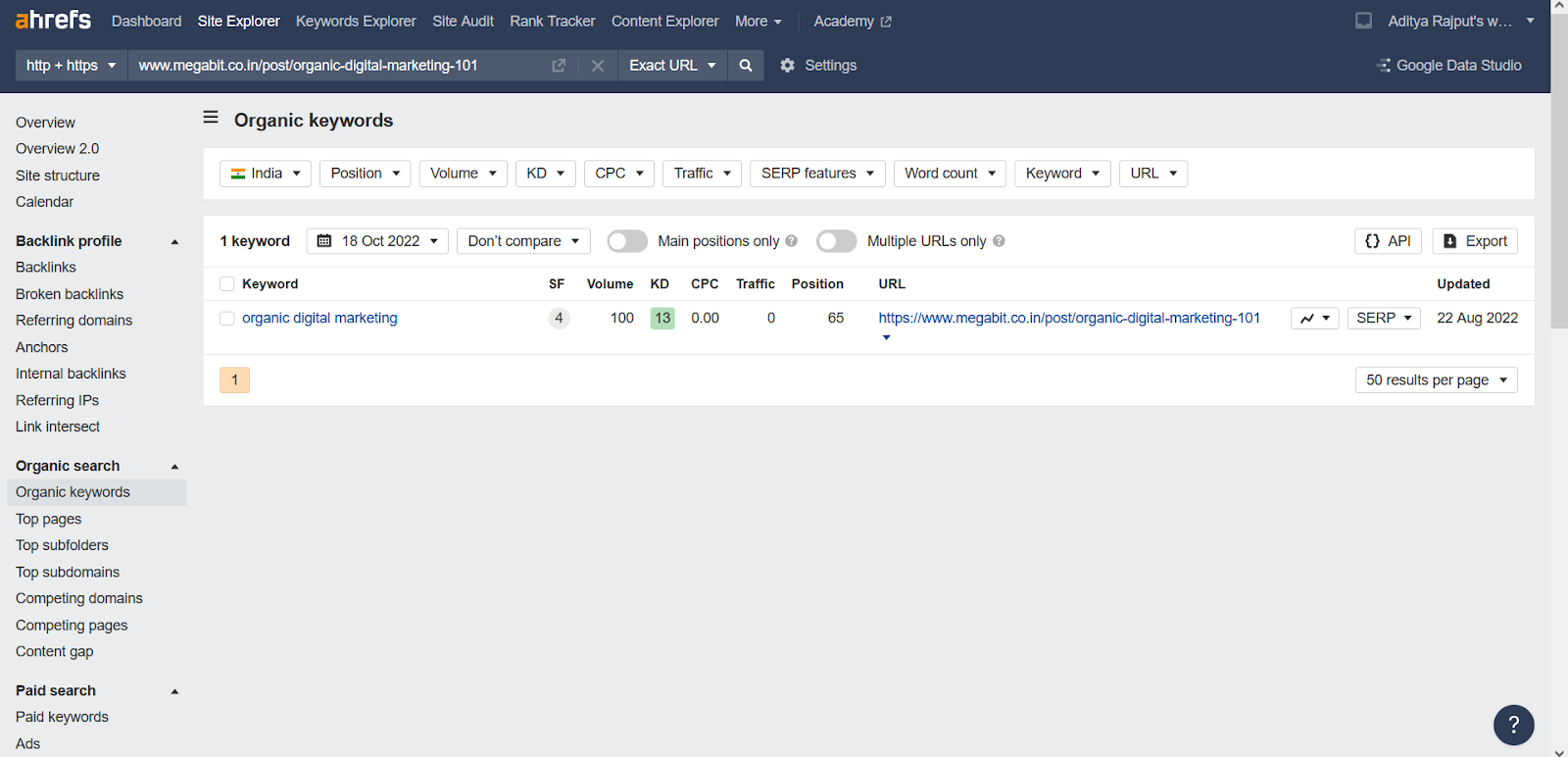The width and height of the screenshot is (1568, 757).
Task: Click the Ahrefs logo
Action: point(53,20)
